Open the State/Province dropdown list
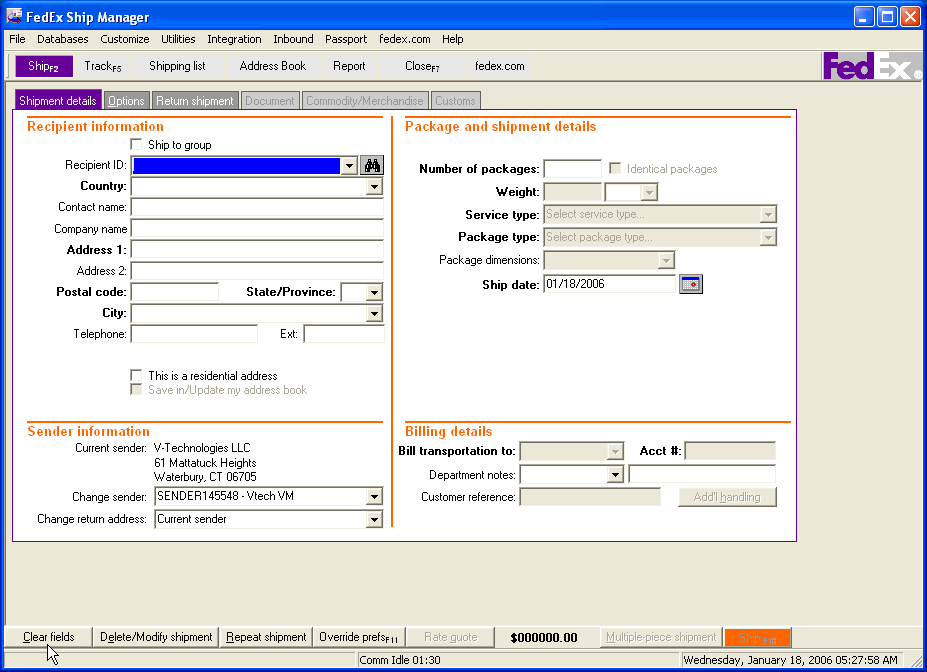Image resolution: width=927 pixels, height=672 pixels. [x=374, y=293]
